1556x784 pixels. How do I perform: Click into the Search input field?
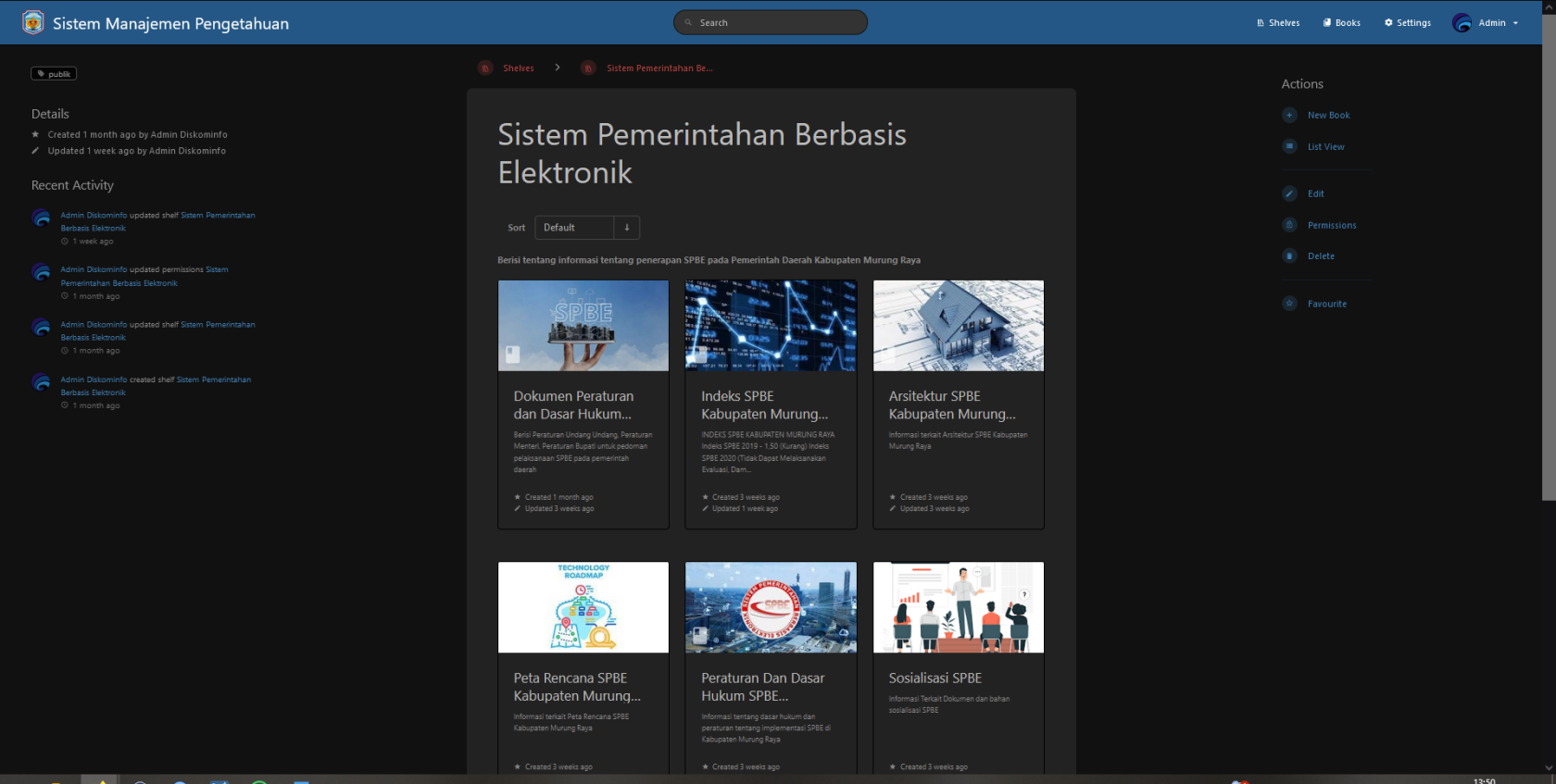pyautogui.click(x=771, y=22)
